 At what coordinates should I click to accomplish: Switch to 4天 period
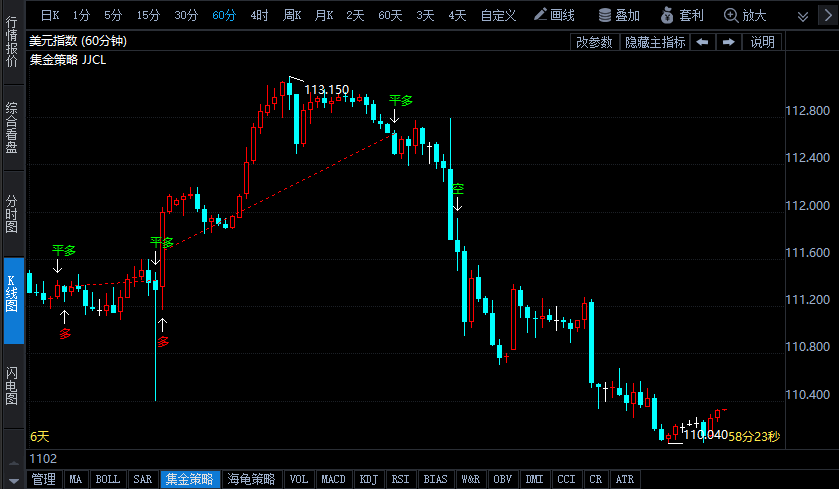(457, 16)
